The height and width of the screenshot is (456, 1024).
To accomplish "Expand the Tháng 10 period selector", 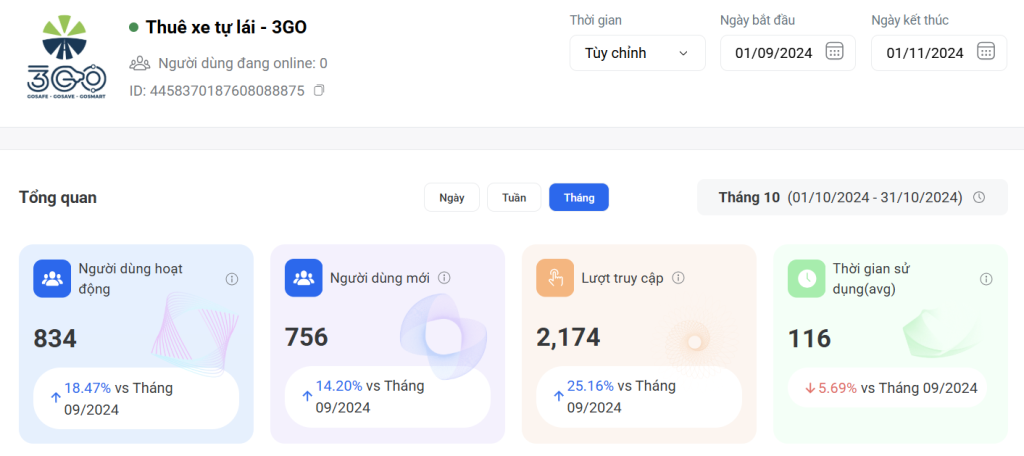I will [840, 197].
